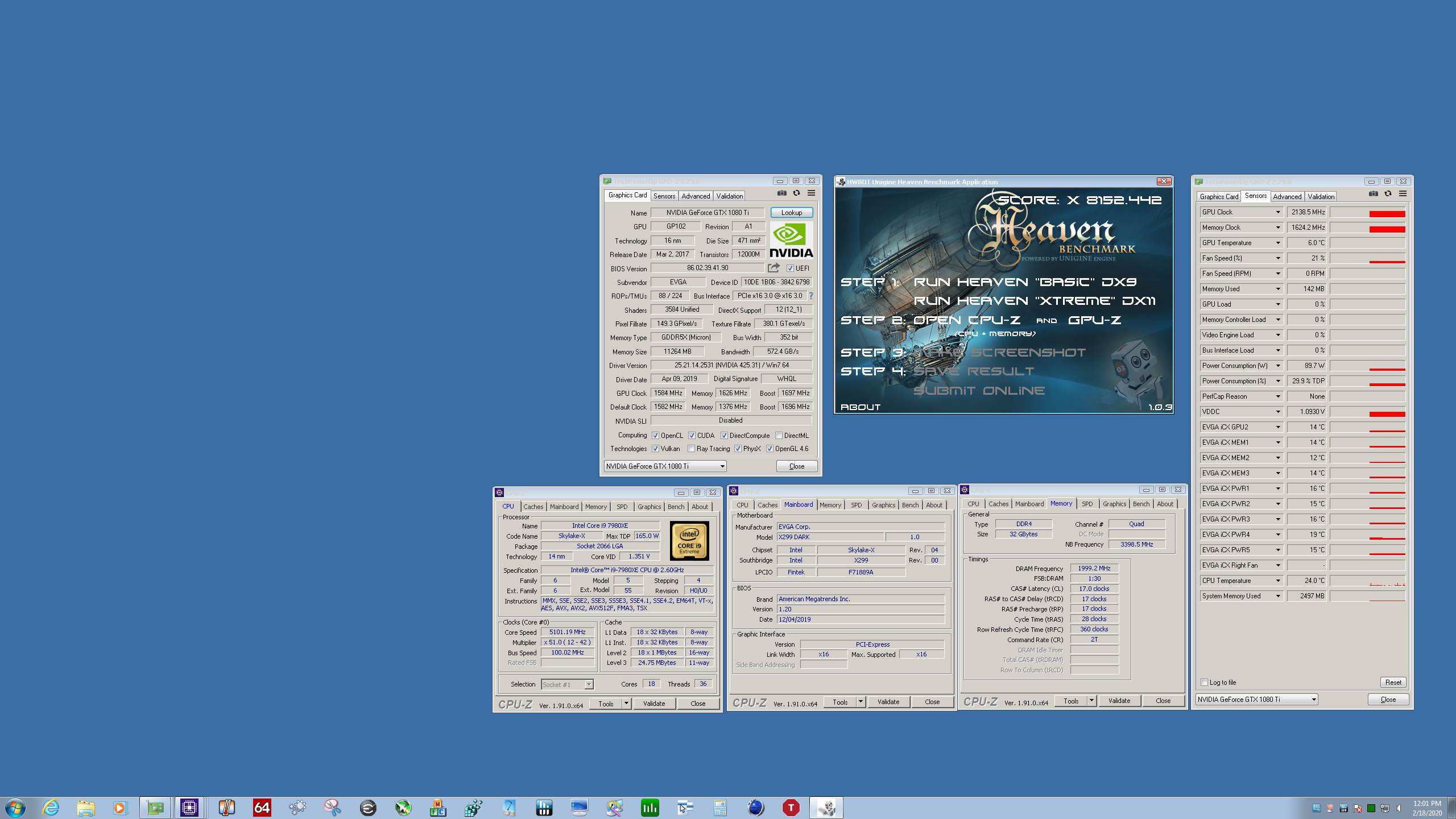
Task: Open the red AIDA64 taskbar icon
Action: (262, 808)
